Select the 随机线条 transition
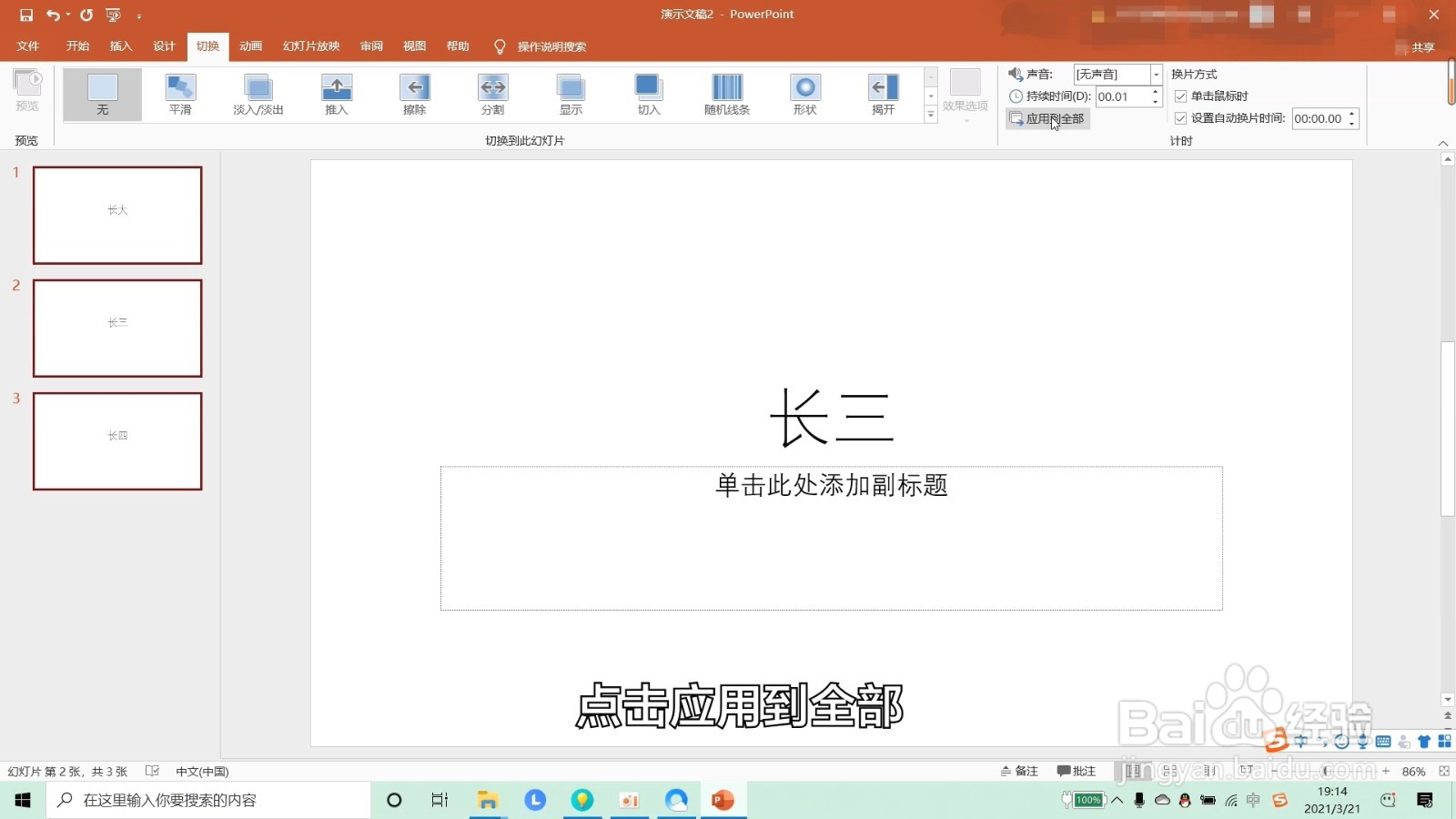The height and width of the screenshot is (819, 1456). click(x=727, y=95)
